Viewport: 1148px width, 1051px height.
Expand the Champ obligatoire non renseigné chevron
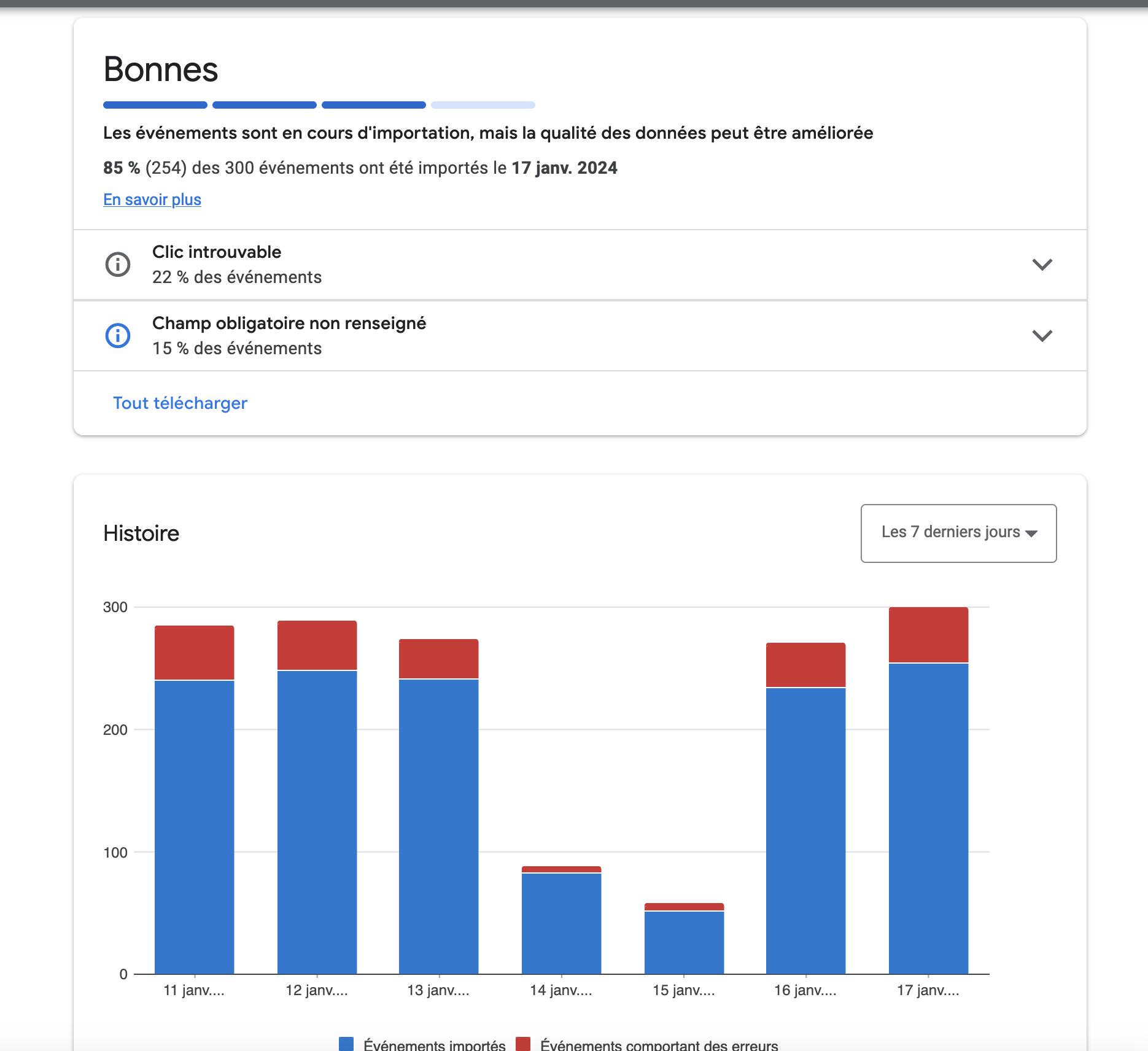[x=1042, y=336]
